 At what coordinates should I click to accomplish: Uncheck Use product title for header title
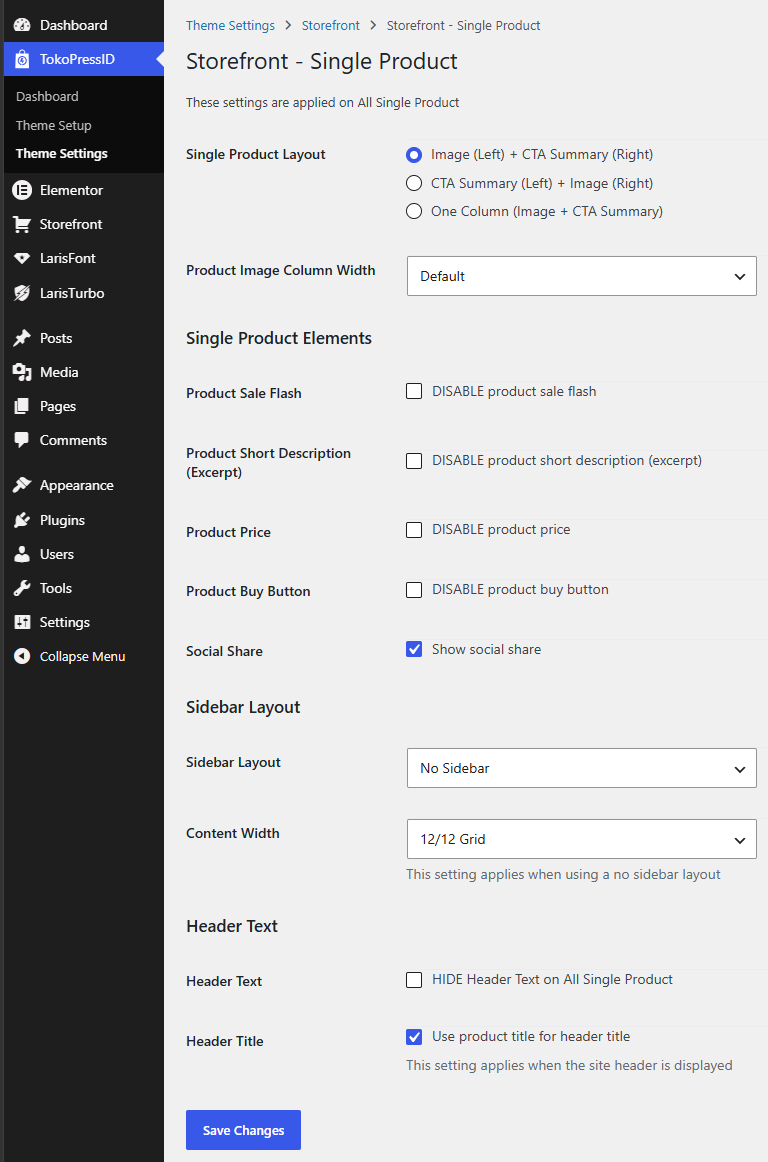[414, 1037]
